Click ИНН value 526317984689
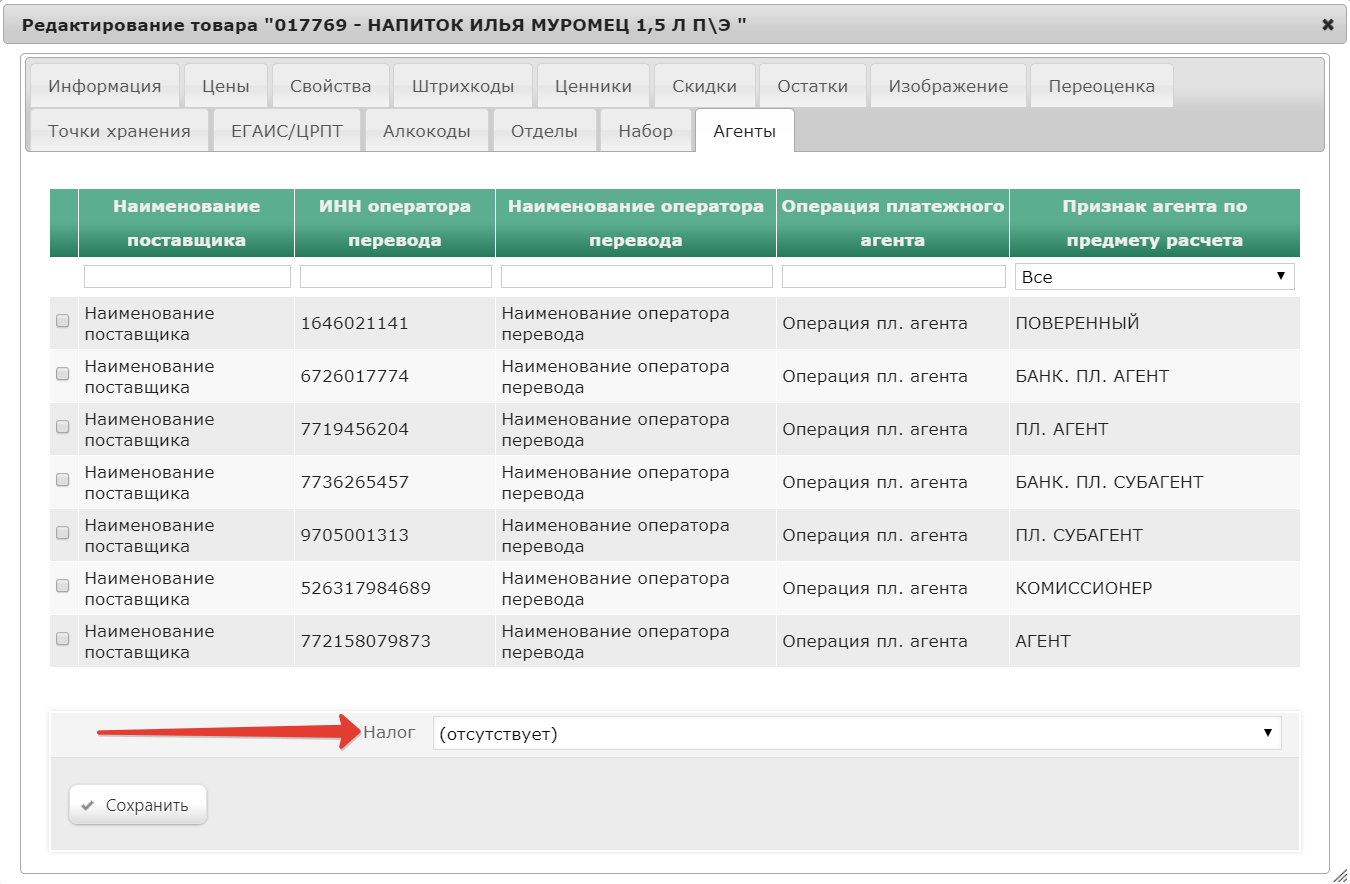This screenshot has height=884, width=1350. point(366,588)
